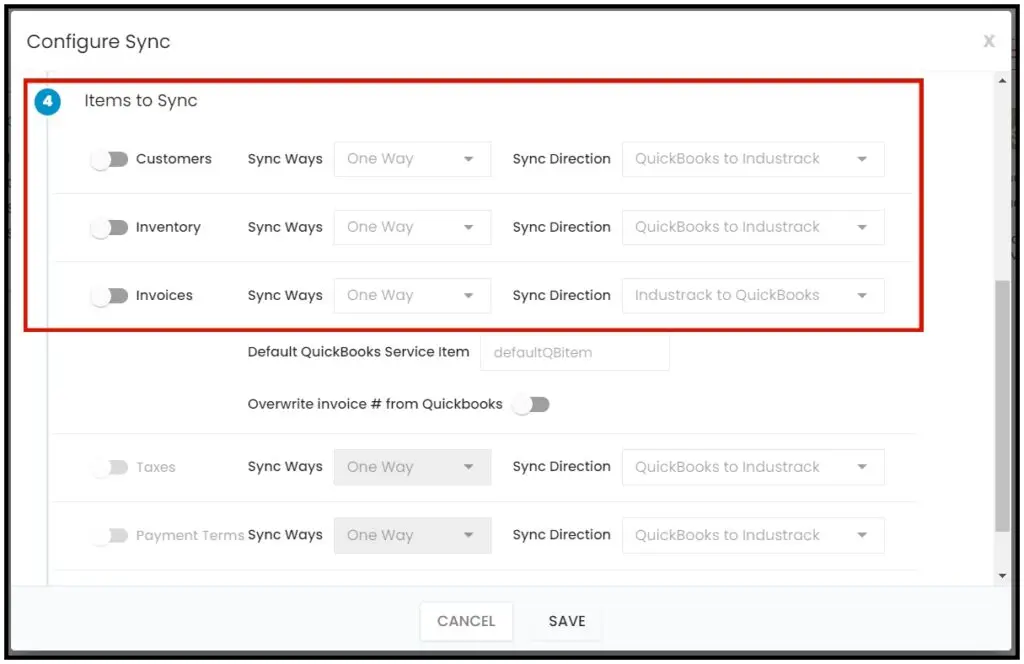Open Taxes Sync Direction dropdown

tap(753, 467)
